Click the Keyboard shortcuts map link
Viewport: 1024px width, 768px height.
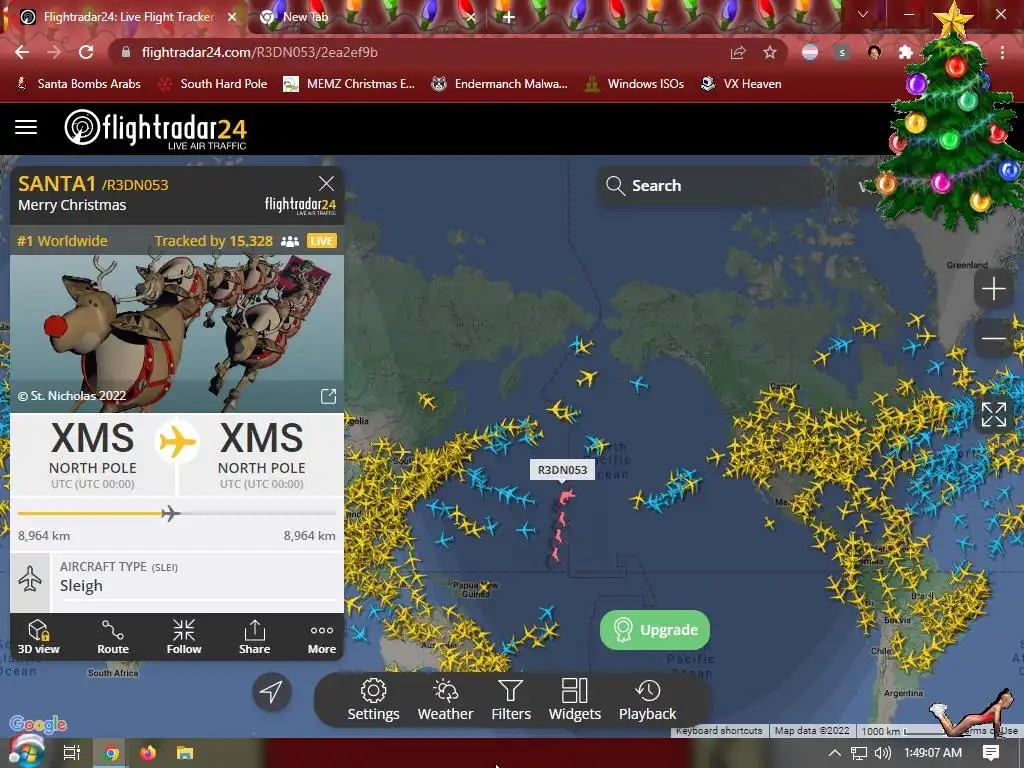(x=719, y=731)
